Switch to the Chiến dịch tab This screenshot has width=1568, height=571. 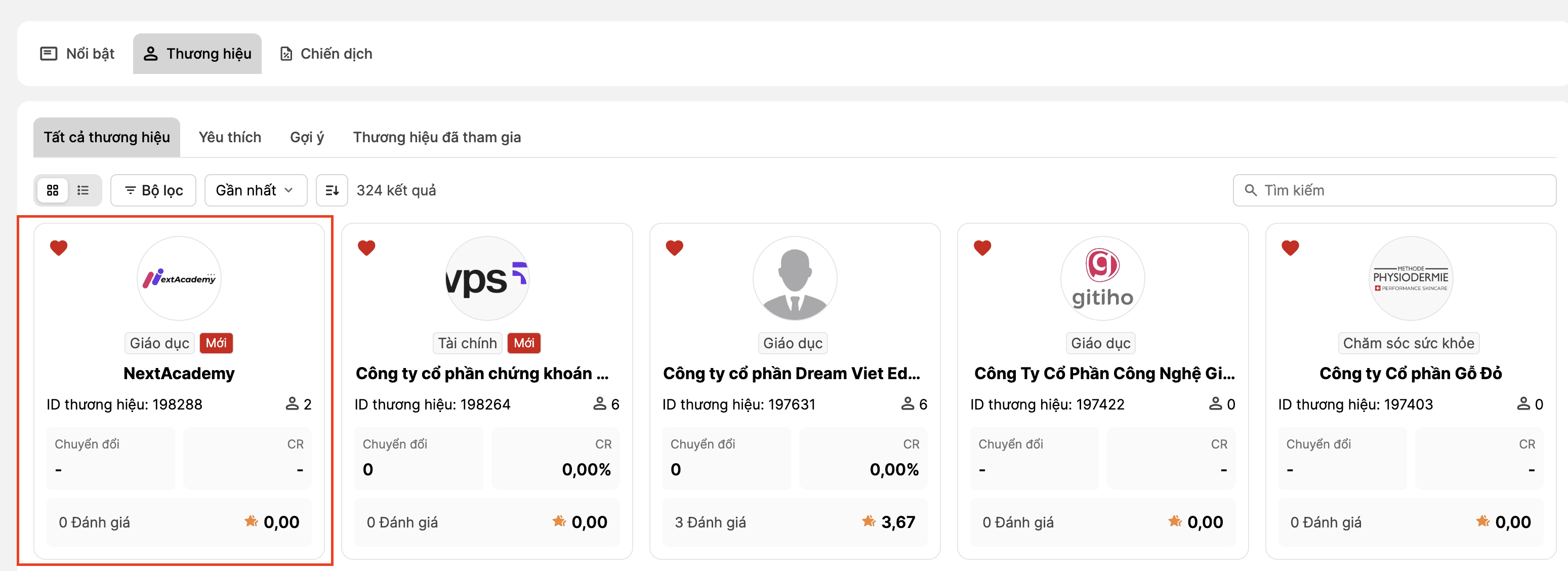[326, 54]
